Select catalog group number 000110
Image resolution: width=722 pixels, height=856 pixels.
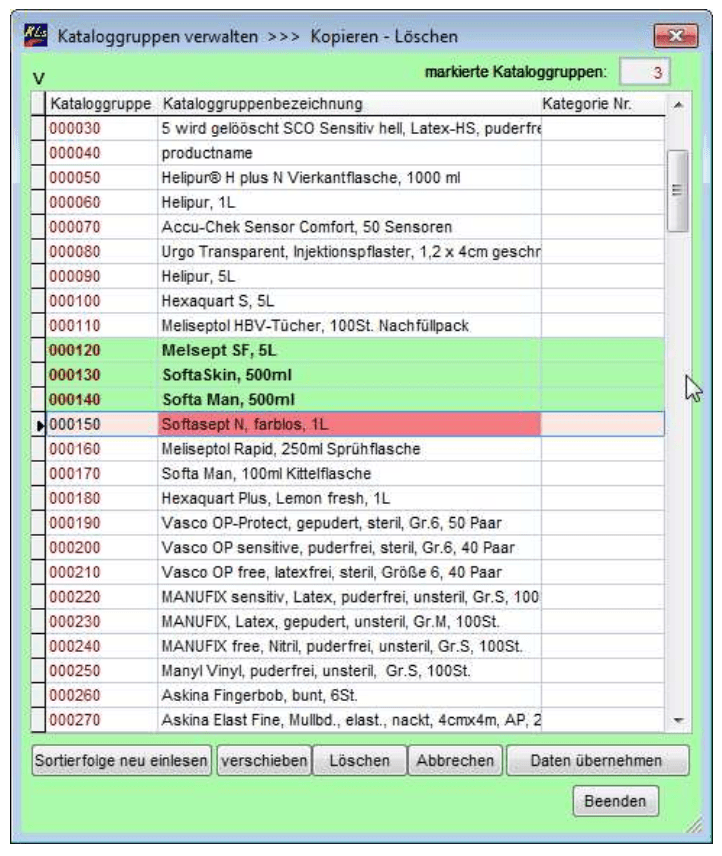tap(102, 326)
